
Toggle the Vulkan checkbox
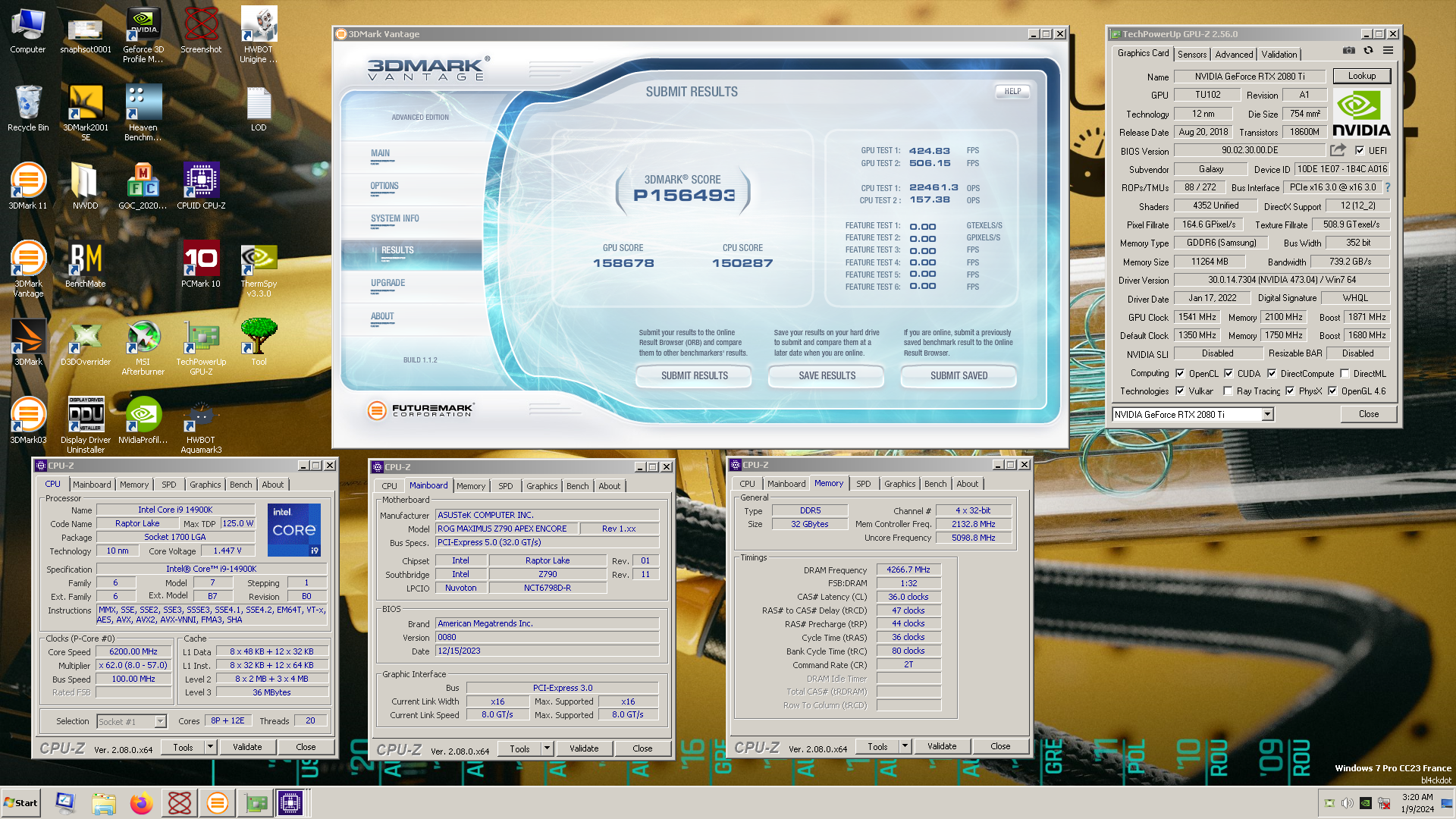click(x=1180, y=391)
